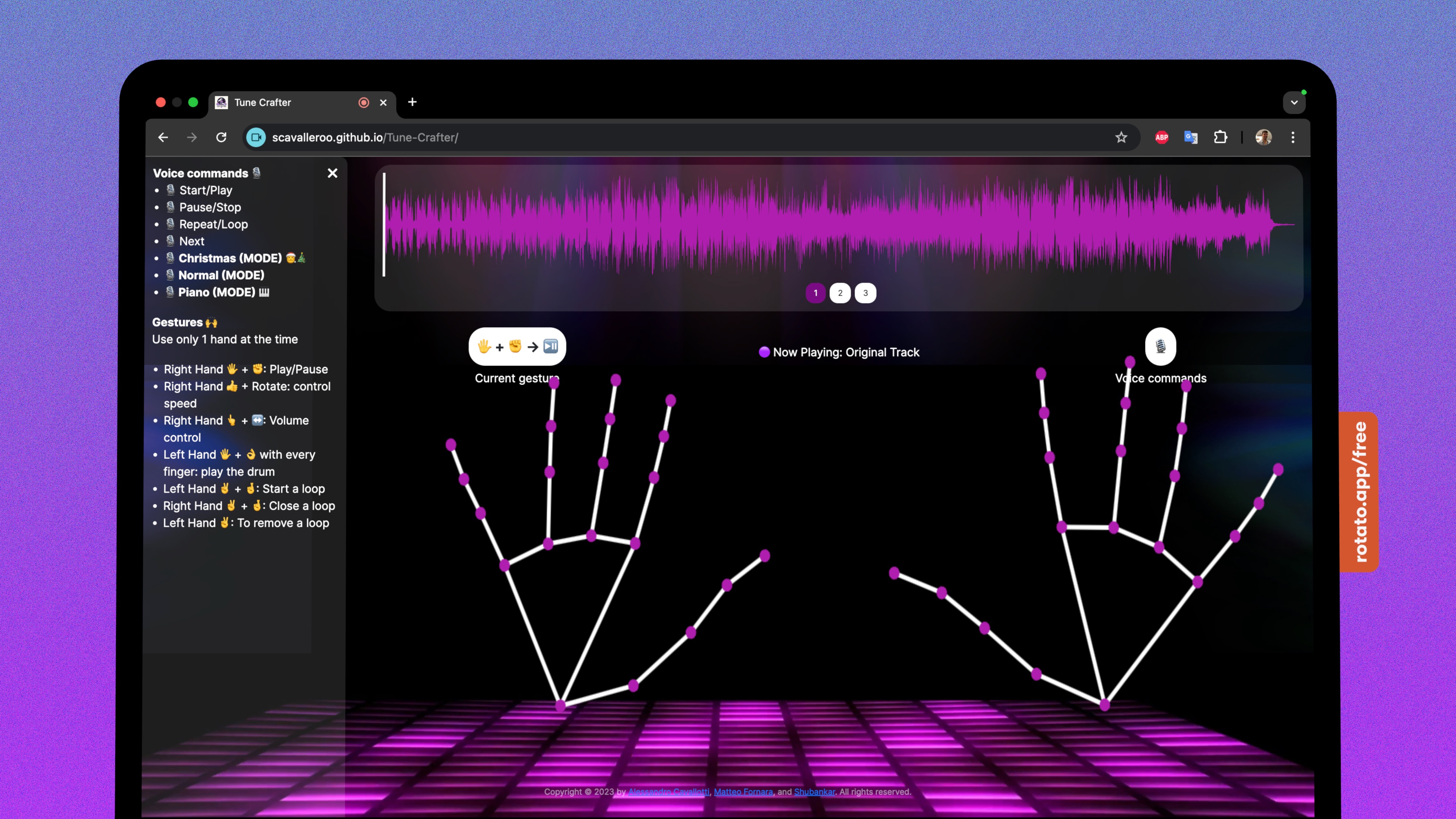Open the browser extensions puzzle icon

click(1220, 137)
